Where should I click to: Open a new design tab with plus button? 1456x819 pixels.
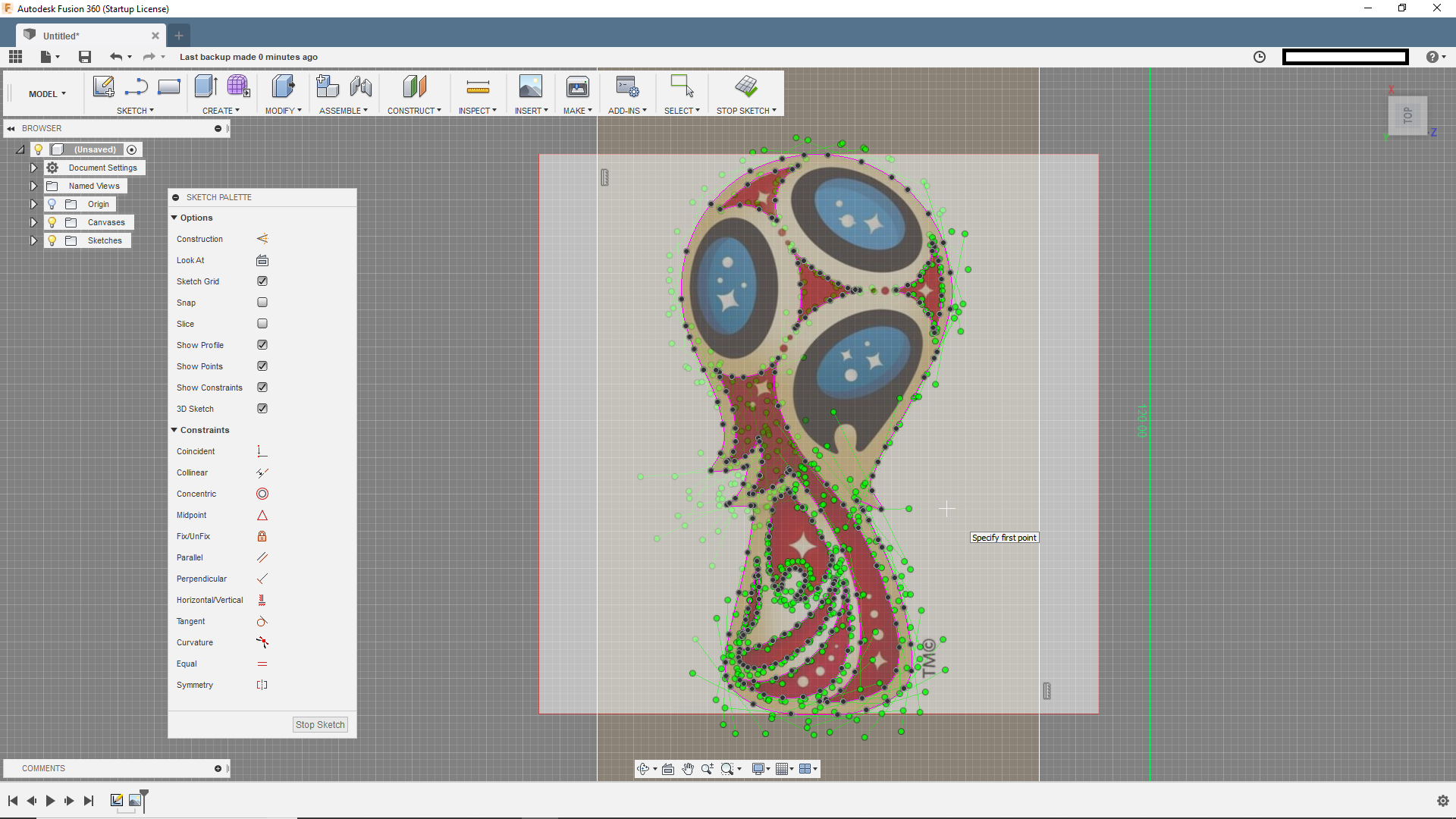[x=179, y=36]
